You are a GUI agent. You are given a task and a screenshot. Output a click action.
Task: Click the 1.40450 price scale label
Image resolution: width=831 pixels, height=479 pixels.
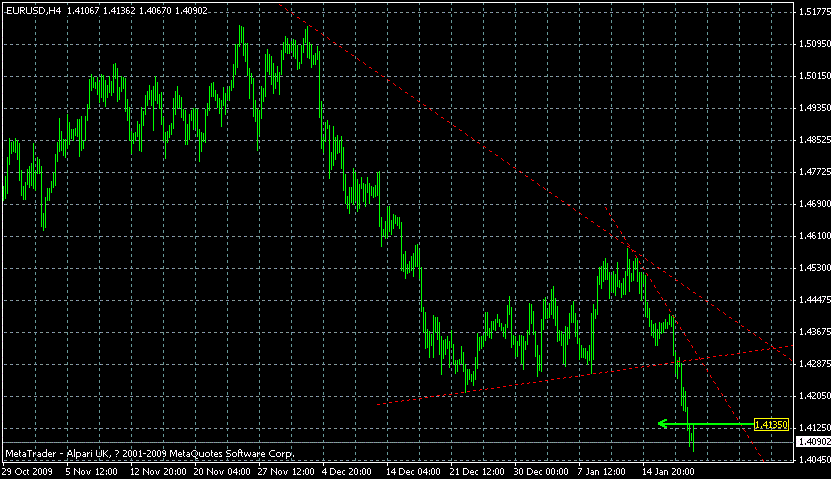[x=815, y=459]
